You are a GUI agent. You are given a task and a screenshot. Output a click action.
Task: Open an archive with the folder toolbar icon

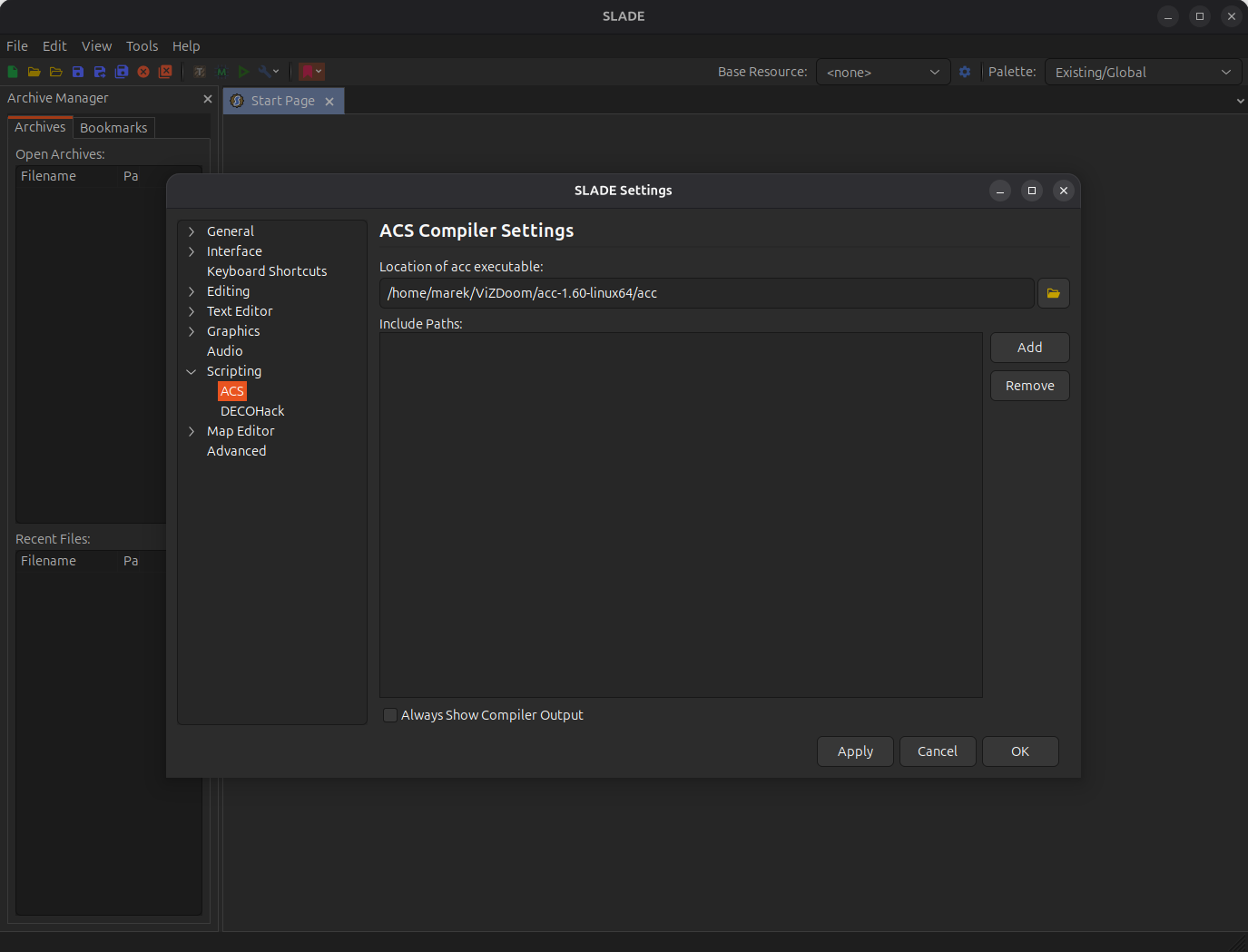click(34, 72)
